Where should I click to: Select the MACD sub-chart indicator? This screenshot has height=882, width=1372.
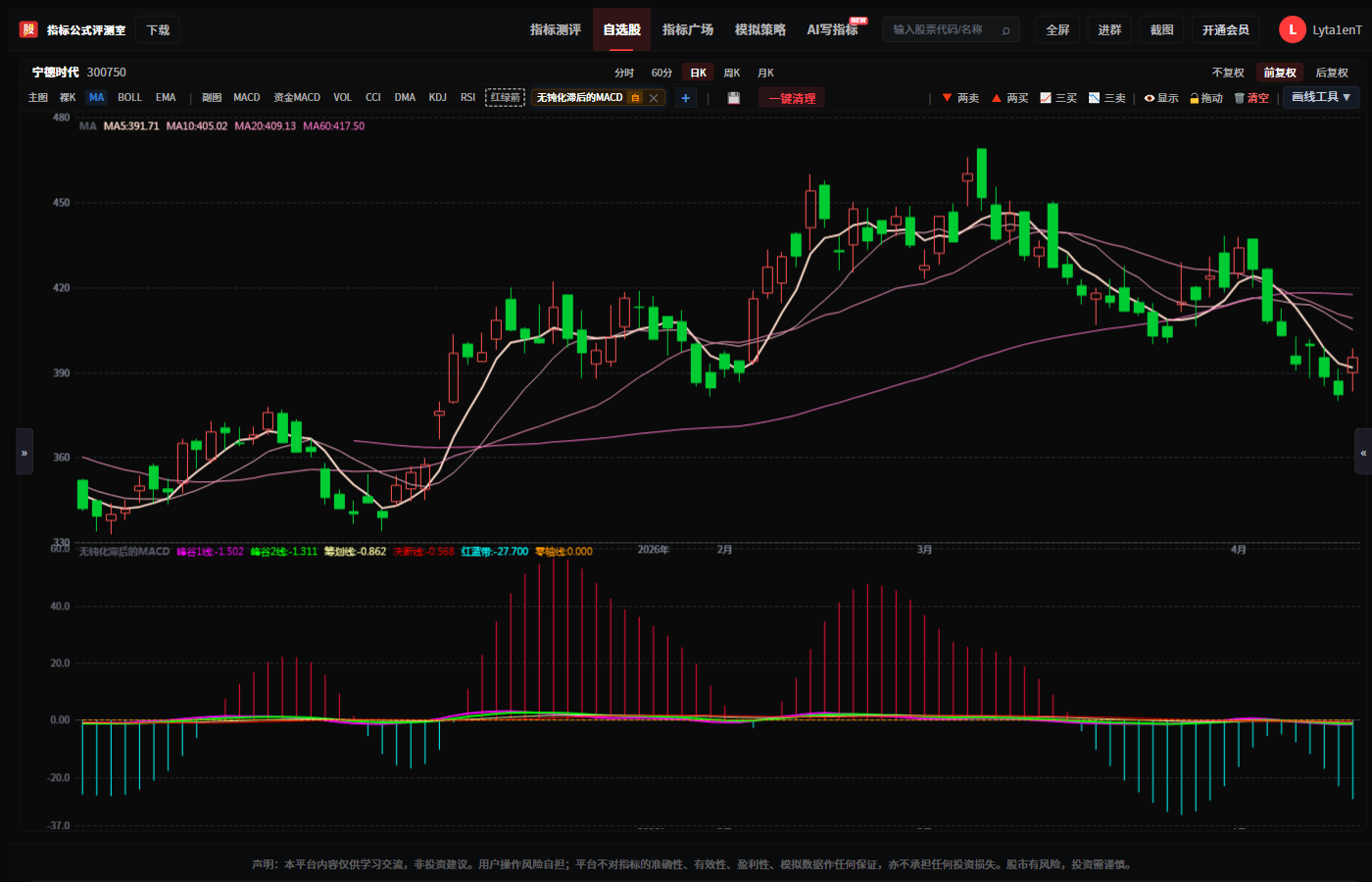(x=247, y=98)
